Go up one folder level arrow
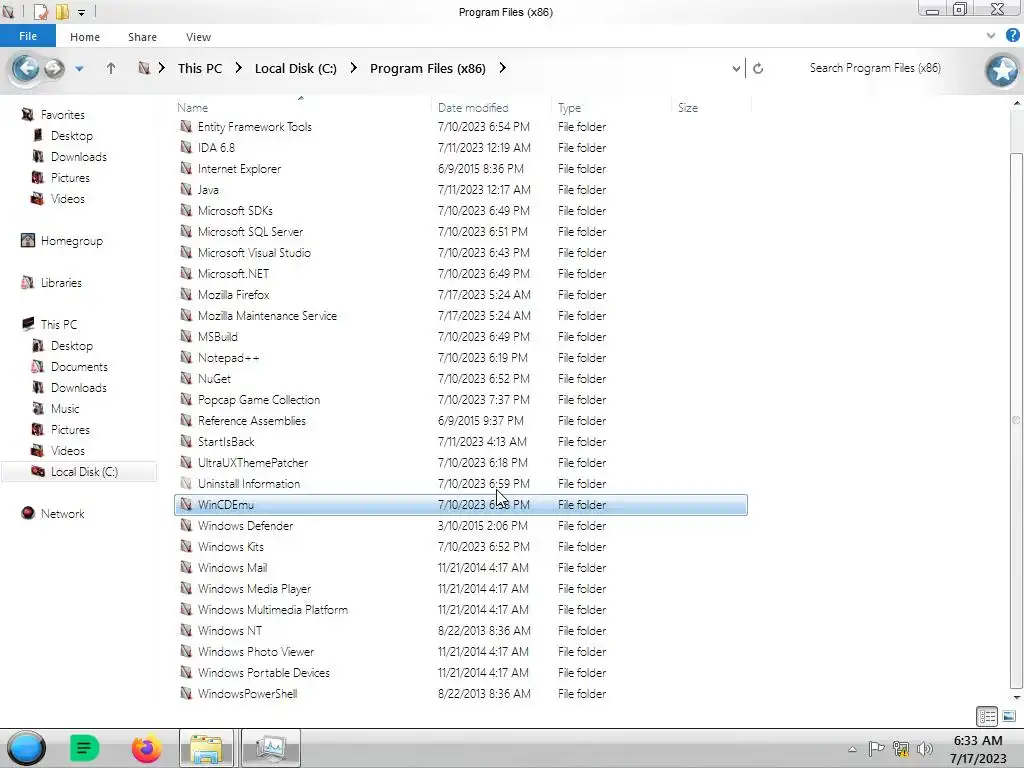The image size is (1024, 768). click(111, 68)
